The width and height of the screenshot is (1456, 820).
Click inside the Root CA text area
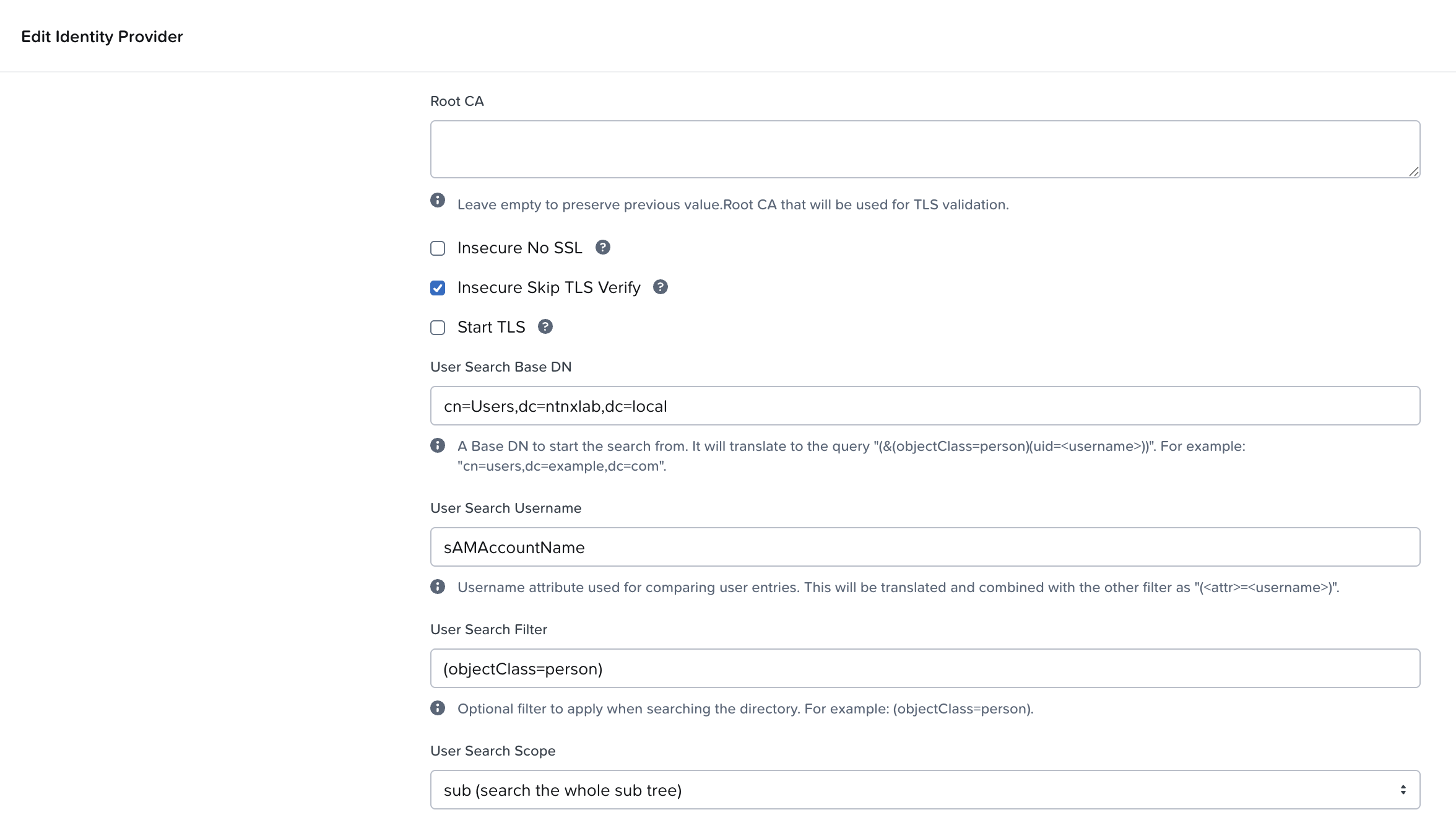(925, 149)
